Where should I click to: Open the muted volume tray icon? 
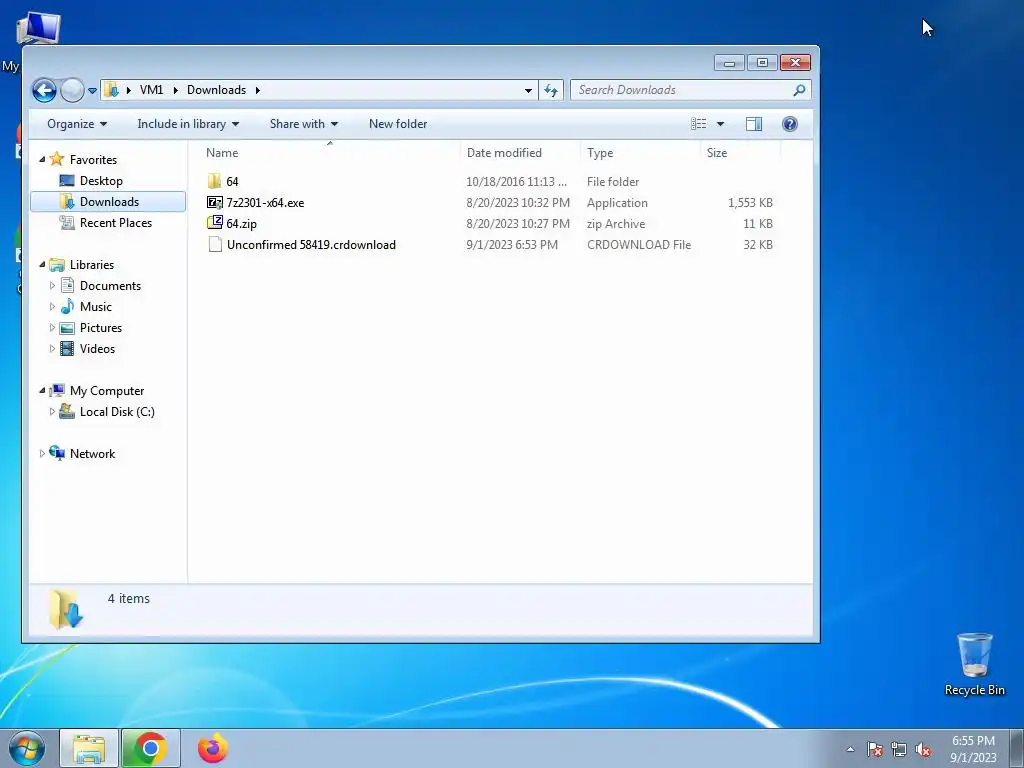(x=923, y=749)
